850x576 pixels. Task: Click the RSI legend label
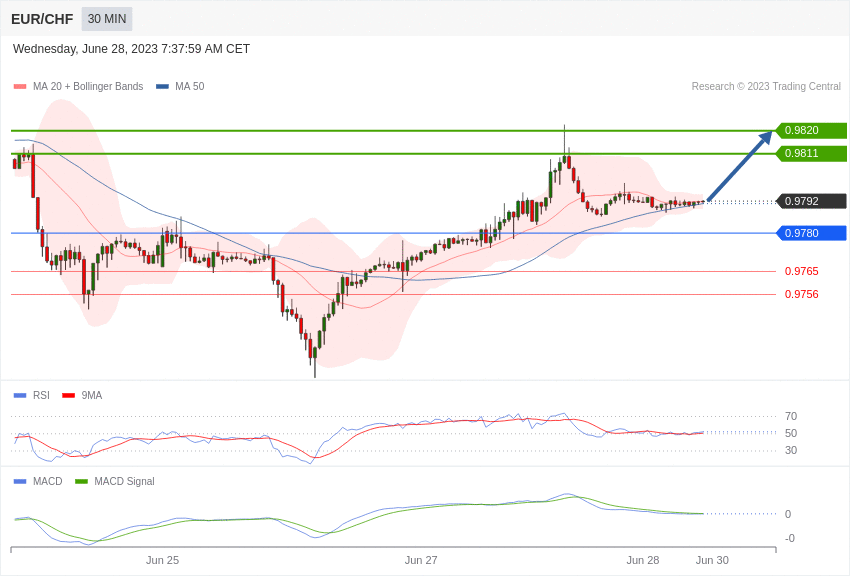[x=41, y=396]
